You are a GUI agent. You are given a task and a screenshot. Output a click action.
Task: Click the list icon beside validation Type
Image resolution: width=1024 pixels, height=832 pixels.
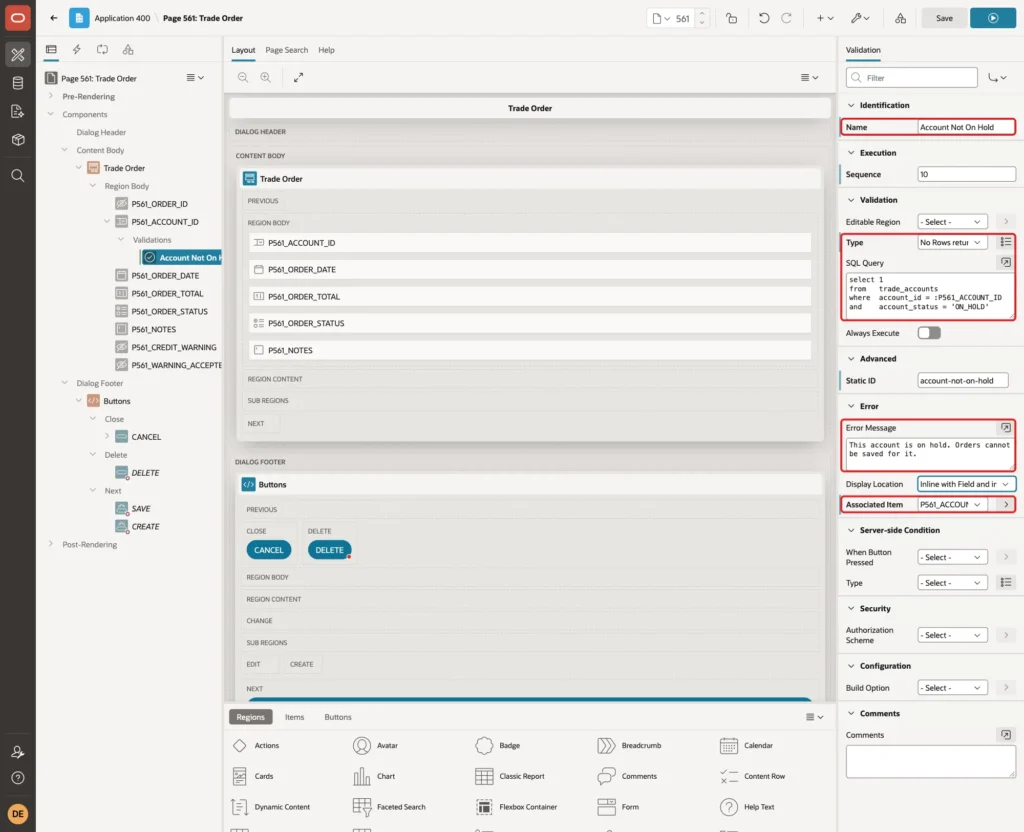point(1005,242)
